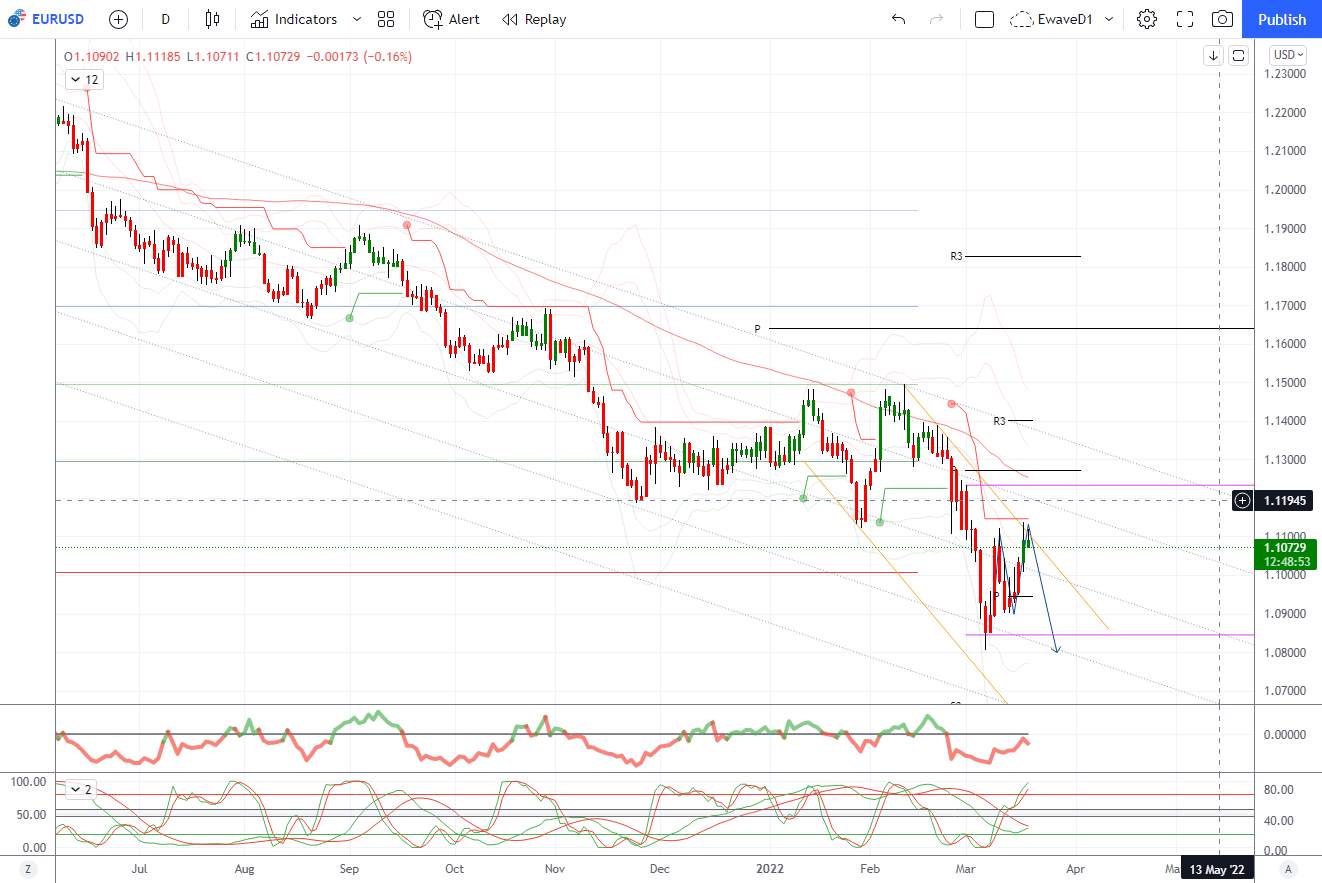Start bar Replay mode
Image resolution: width=1322 pixels, height=883 pixels.
(x=534, y=19)
